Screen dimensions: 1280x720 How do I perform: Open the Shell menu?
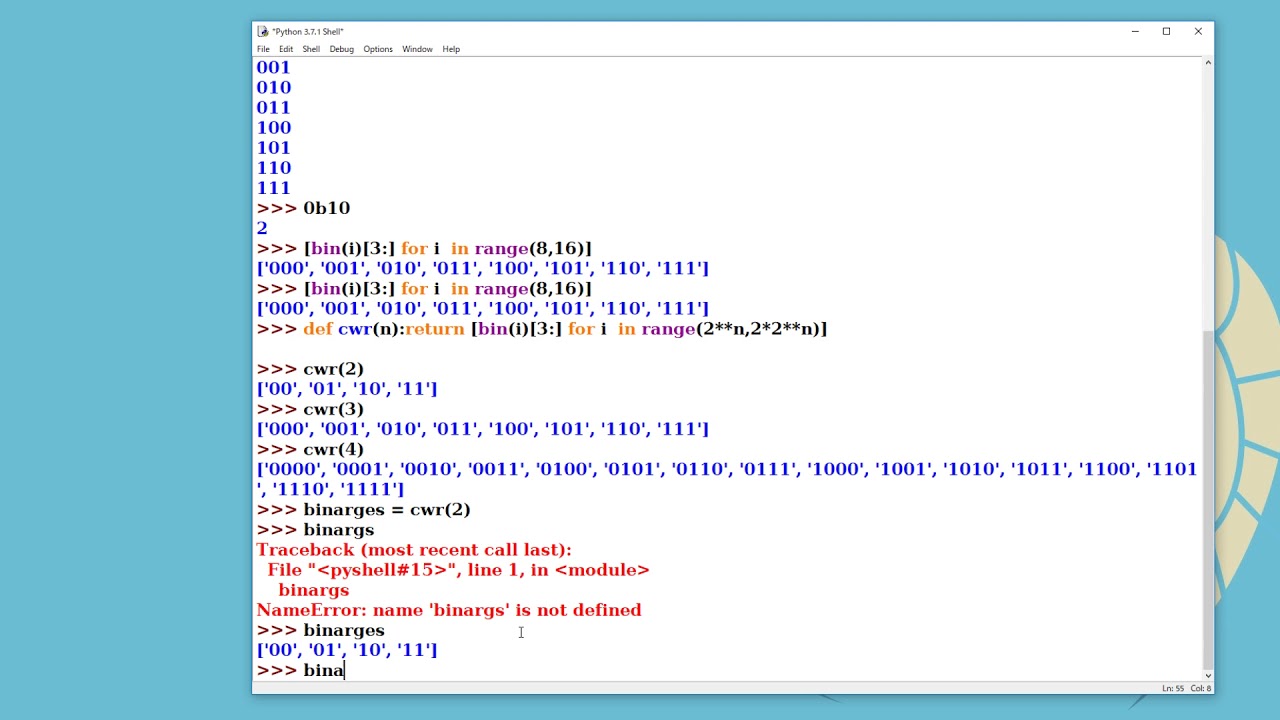[311, 49]
